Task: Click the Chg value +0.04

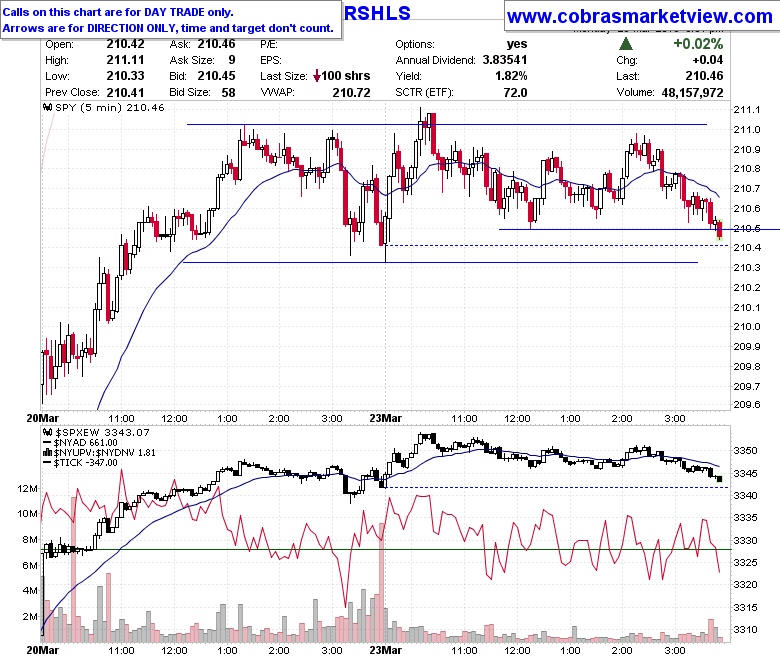Action: click(708, 60)
